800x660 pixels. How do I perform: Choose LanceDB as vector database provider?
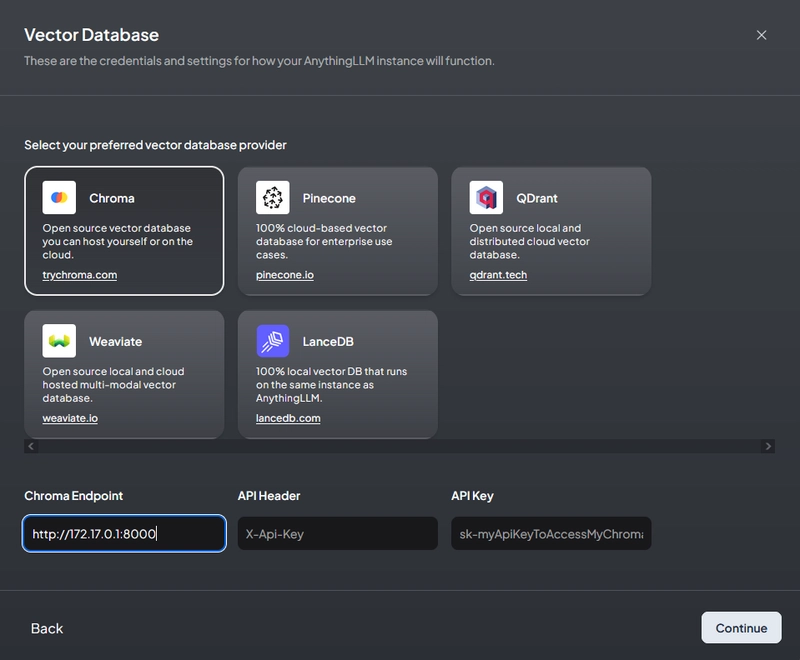pos(338,374)
